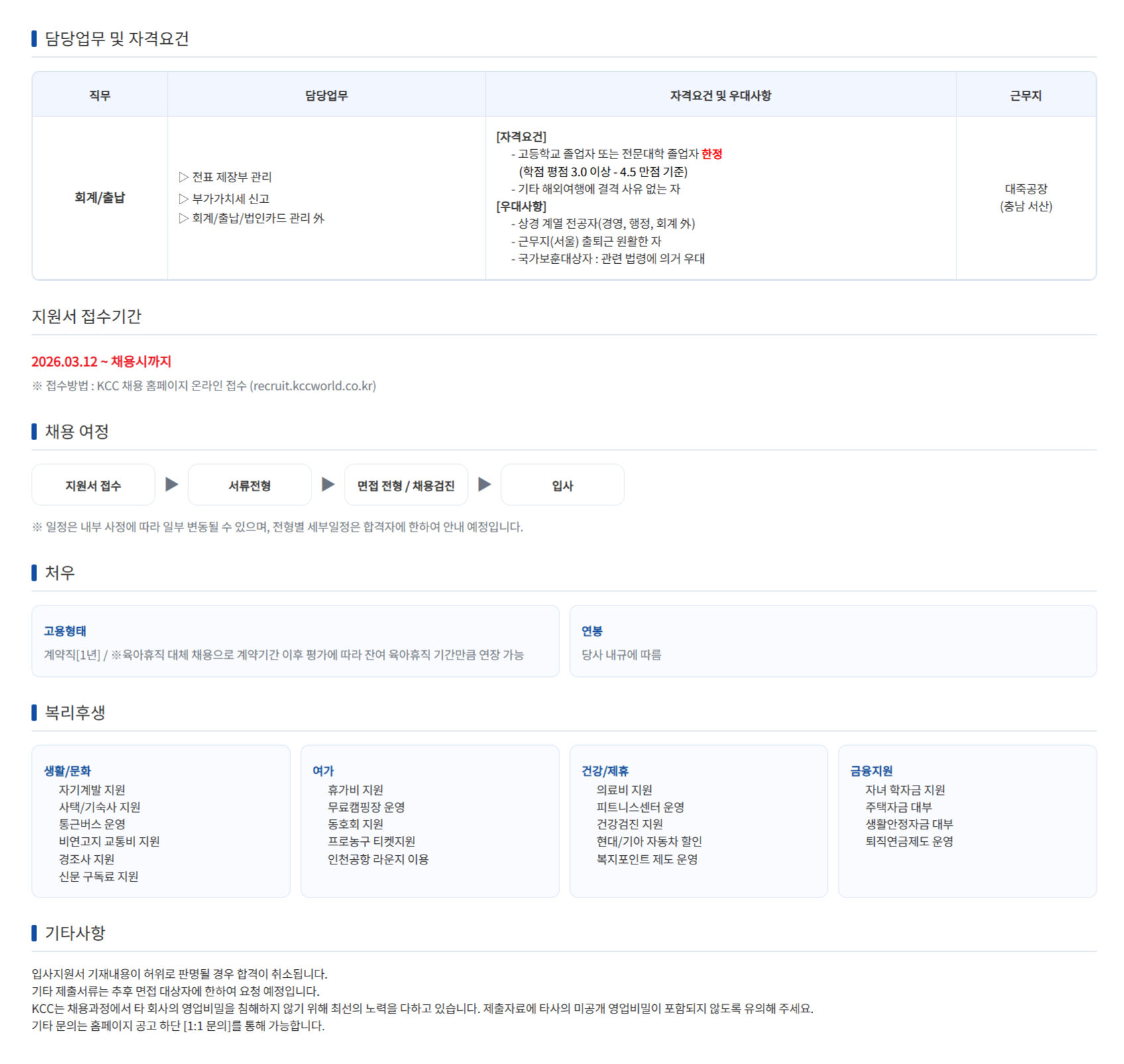Image resolution: width=1124 pixels, height=1064 pixels.
Task: Click the 금융지원 benefits card title
Action: [871, 771]
